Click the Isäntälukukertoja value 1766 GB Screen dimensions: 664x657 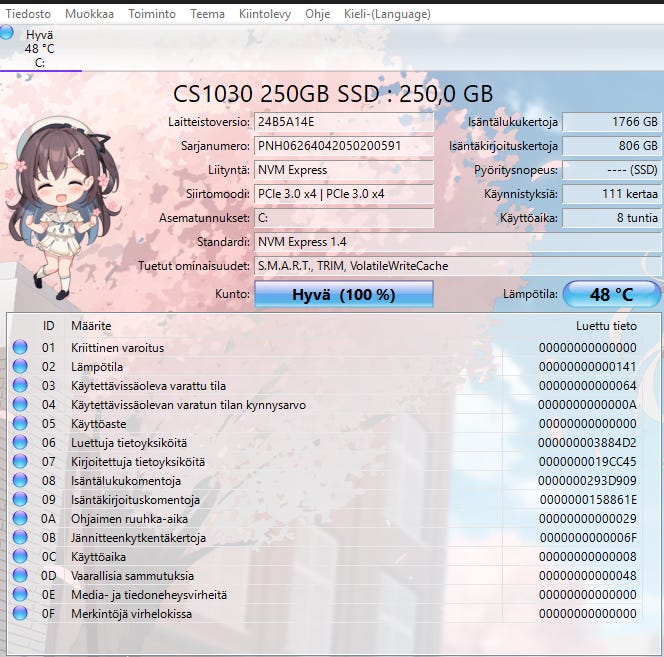tap(611, 122)
